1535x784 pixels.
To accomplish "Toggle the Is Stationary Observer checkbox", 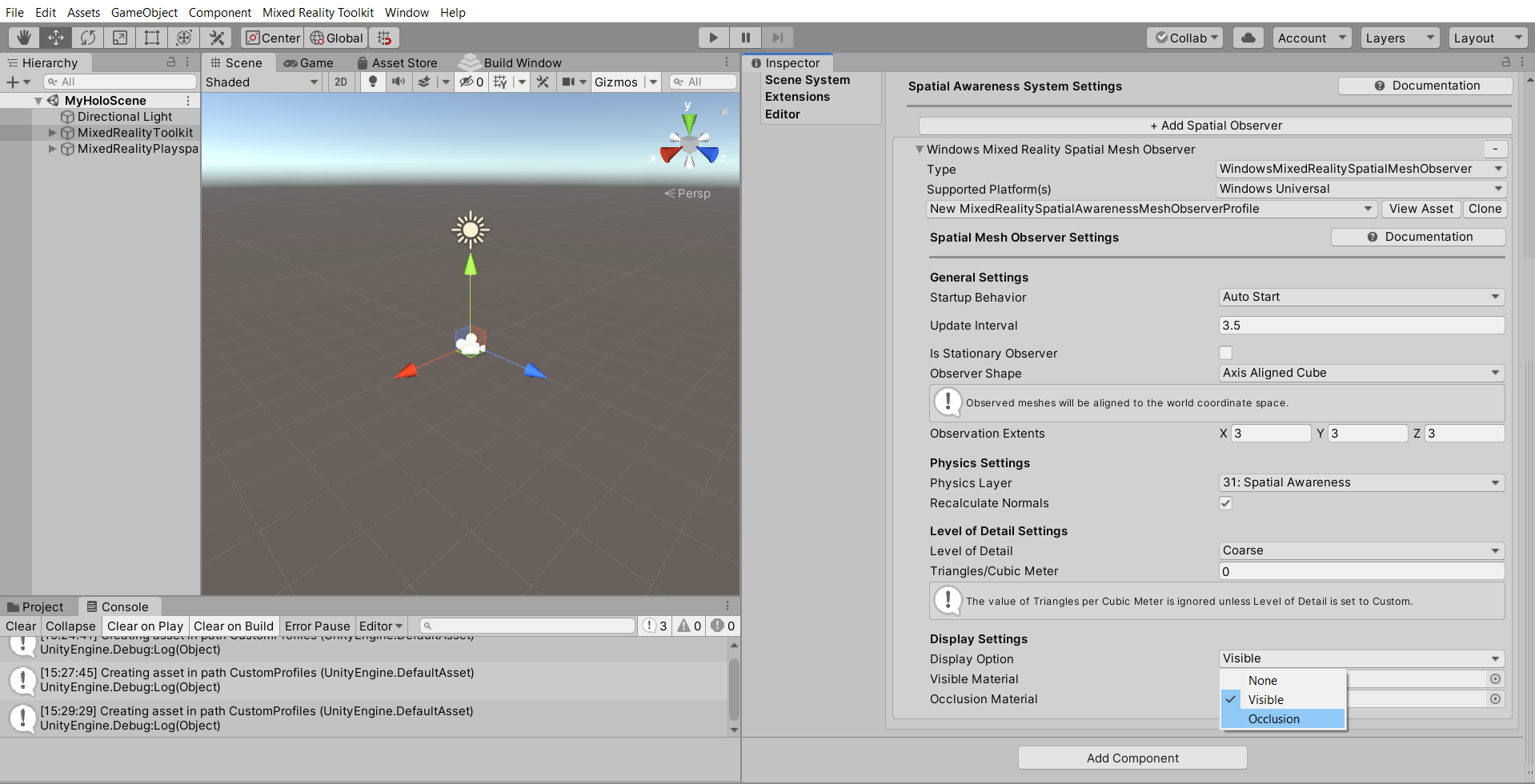I will click(1225, 352).
